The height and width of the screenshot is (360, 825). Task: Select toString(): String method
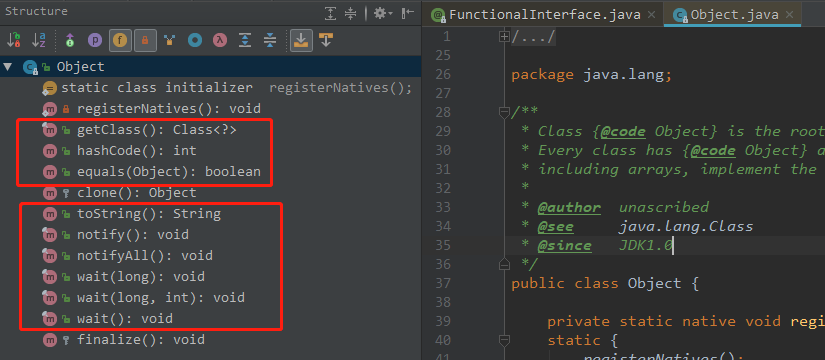210,214
